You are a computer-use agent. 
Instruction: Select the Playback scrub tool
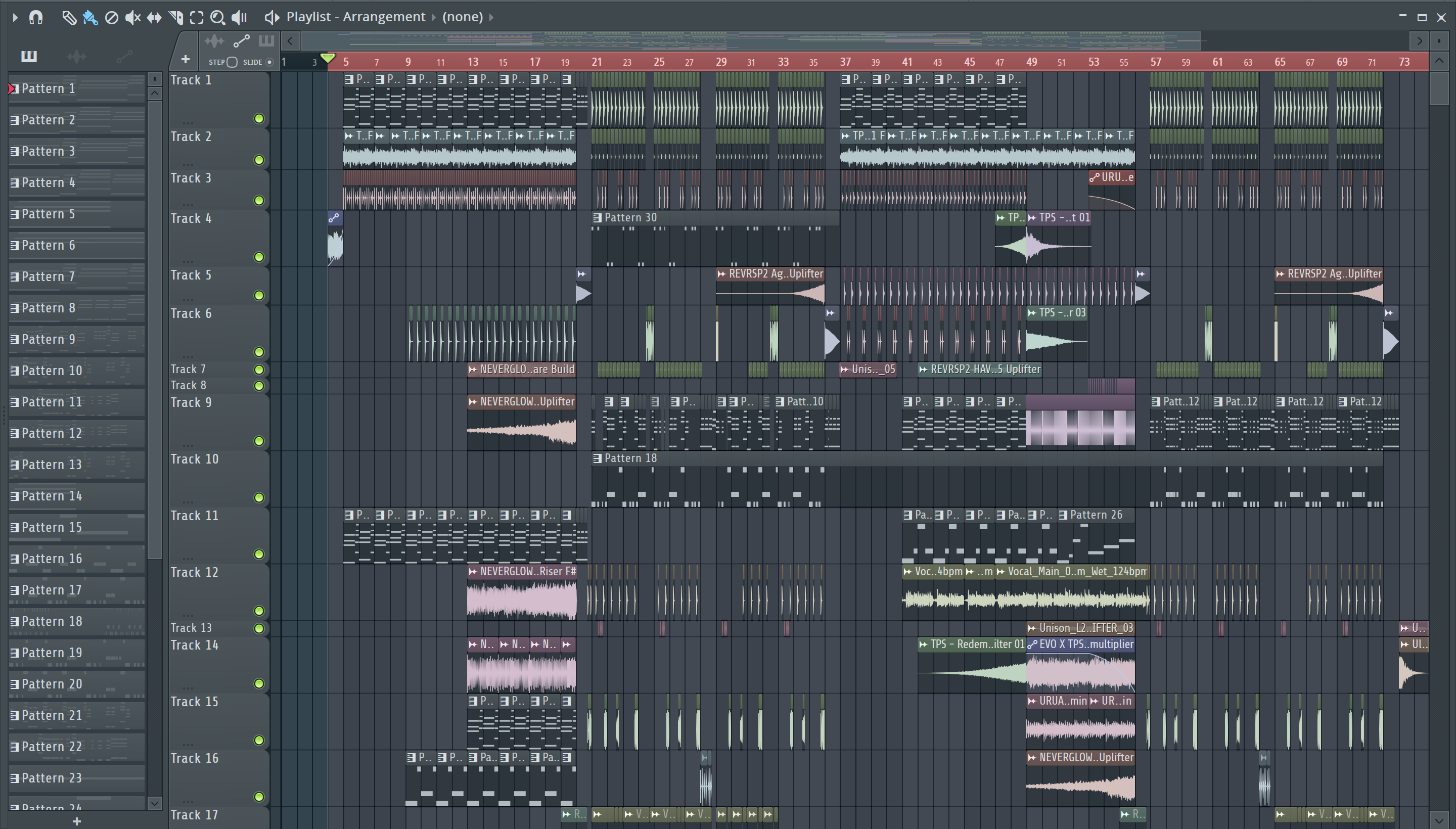click(239, 18)
